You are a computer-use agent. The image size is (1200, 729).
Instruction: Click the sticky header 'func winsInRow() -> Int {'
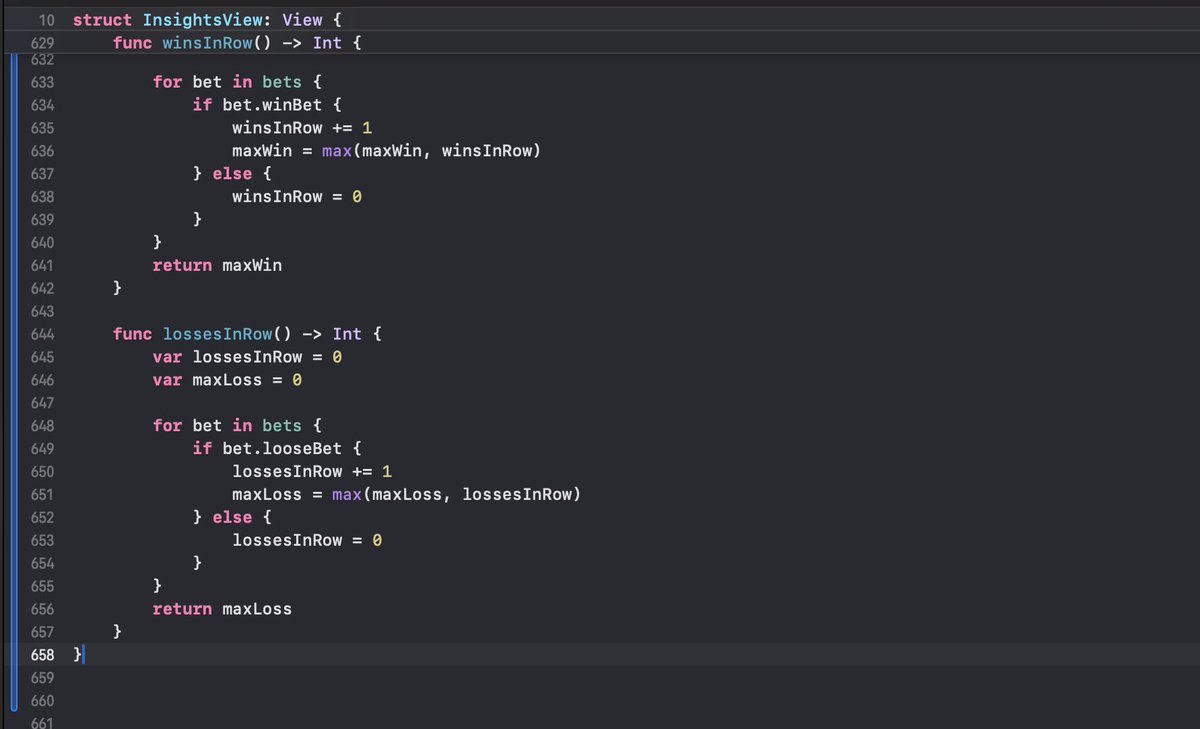coord(237,43)
